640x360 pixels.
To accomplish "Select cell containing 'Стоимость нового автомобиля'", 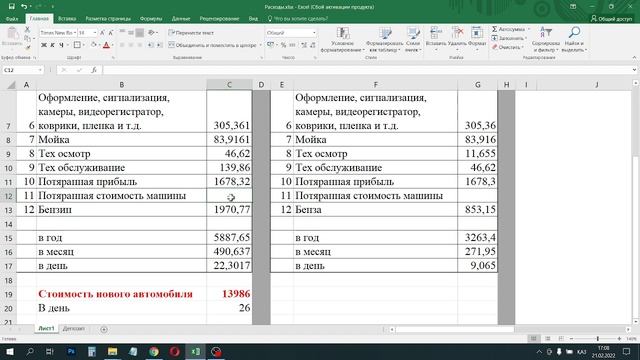I will 122,294.
